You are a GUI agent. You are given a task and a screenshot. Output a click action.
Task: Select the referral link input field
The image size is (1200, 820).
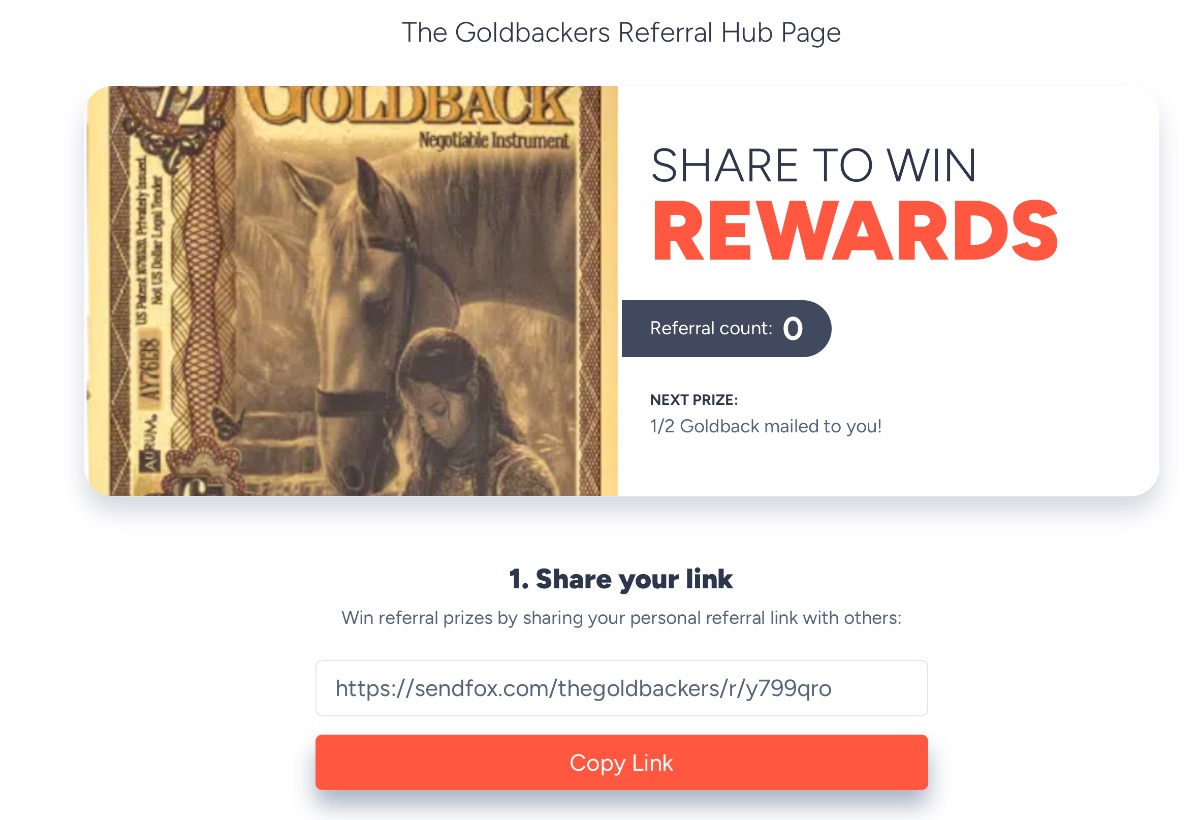[x=621, y=688]
